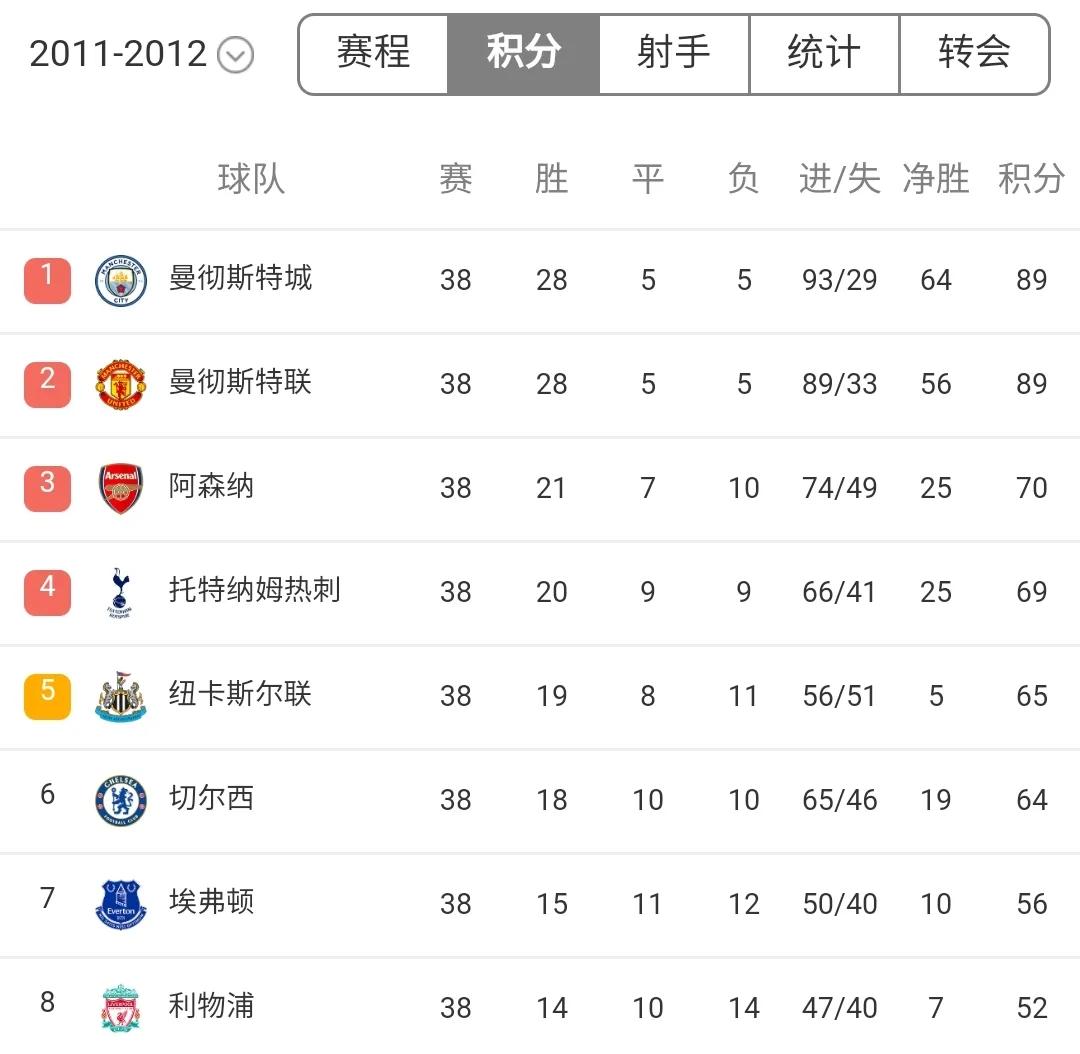Open the 转会 tab
Viewport: 1080px width, 1054px height.
[x=974, y=54]
